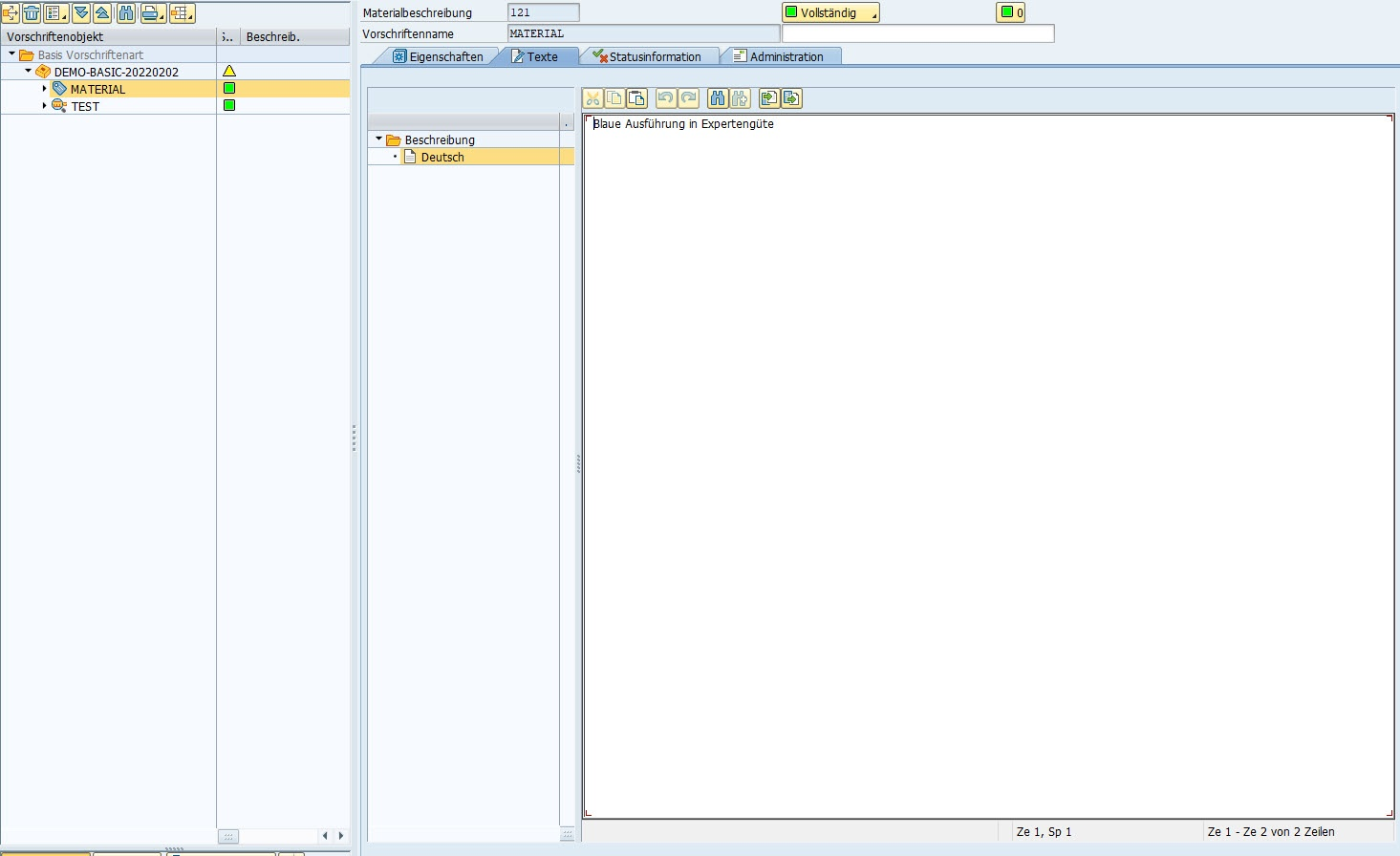Click the Load local file icon

tap(768, 98)
